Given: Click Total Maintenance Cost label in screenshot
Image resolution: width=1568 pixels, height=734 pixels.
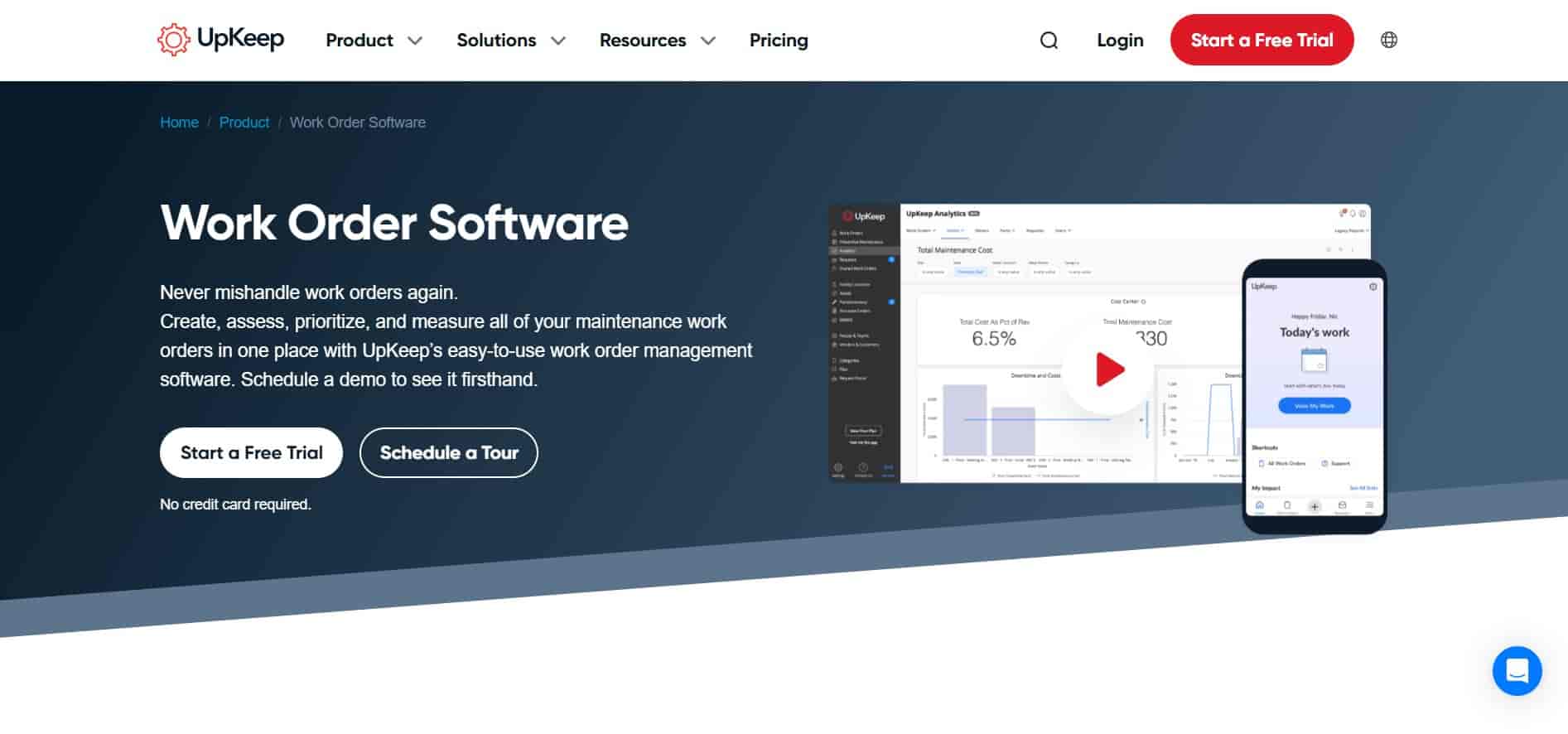Looking at the screenshot, I should coord(954,250).
